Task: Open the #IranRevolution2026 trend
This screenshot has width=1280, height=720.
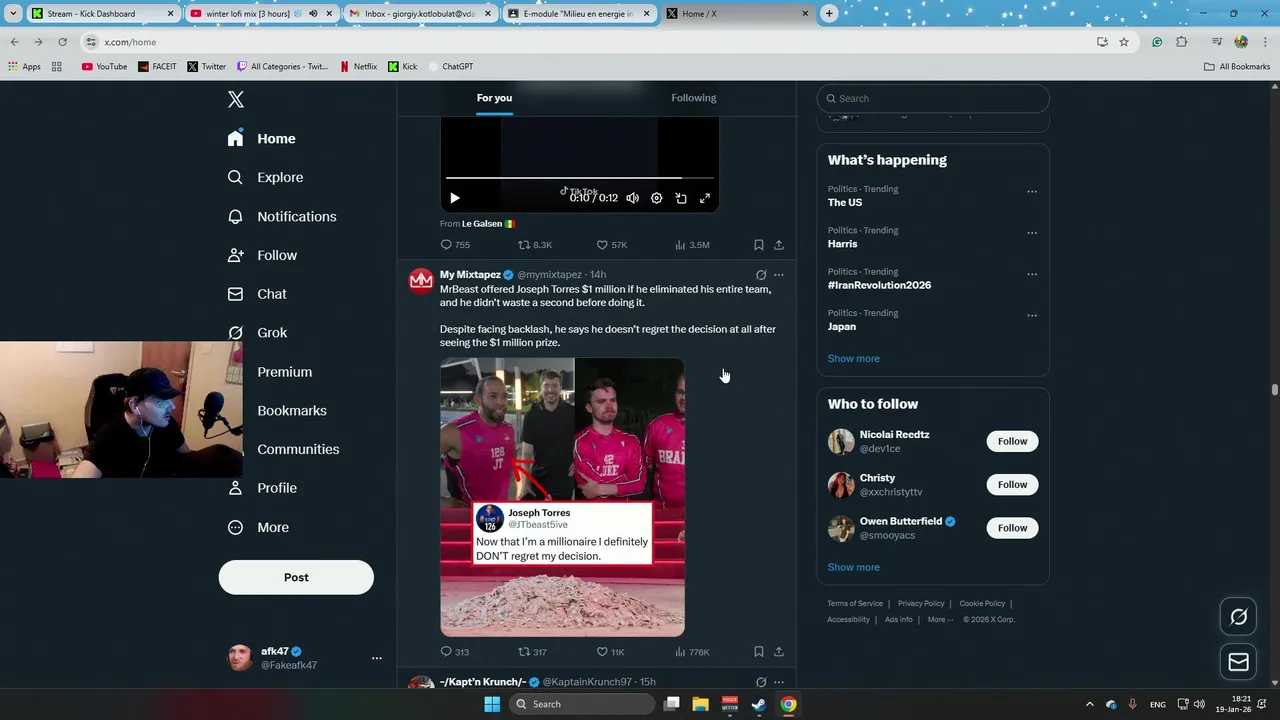Action: point(879,285)
